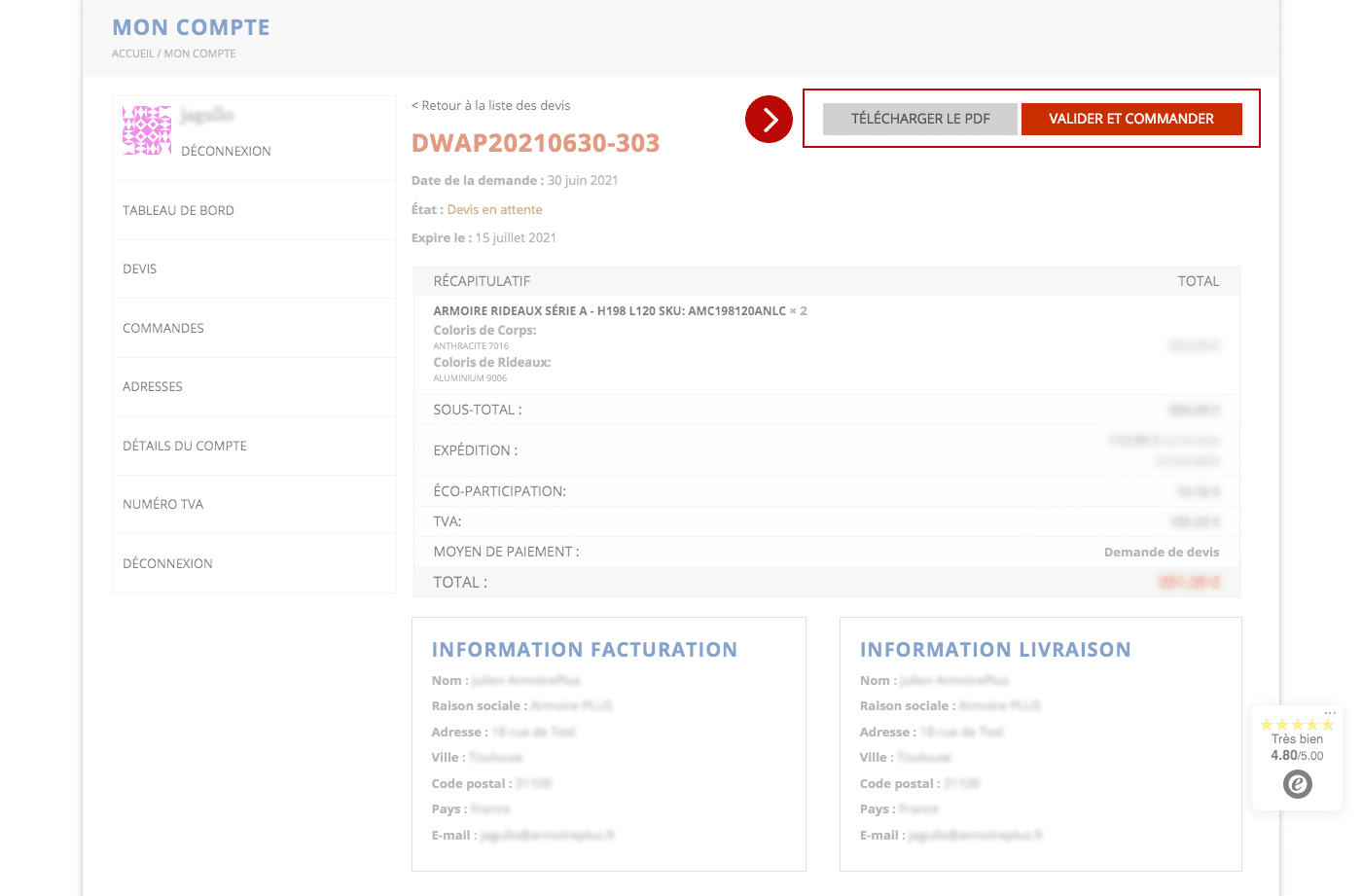Click the INFORMATION FACTURATION heading
Viewport: 1362px width, 896px height.
(585, 650)
